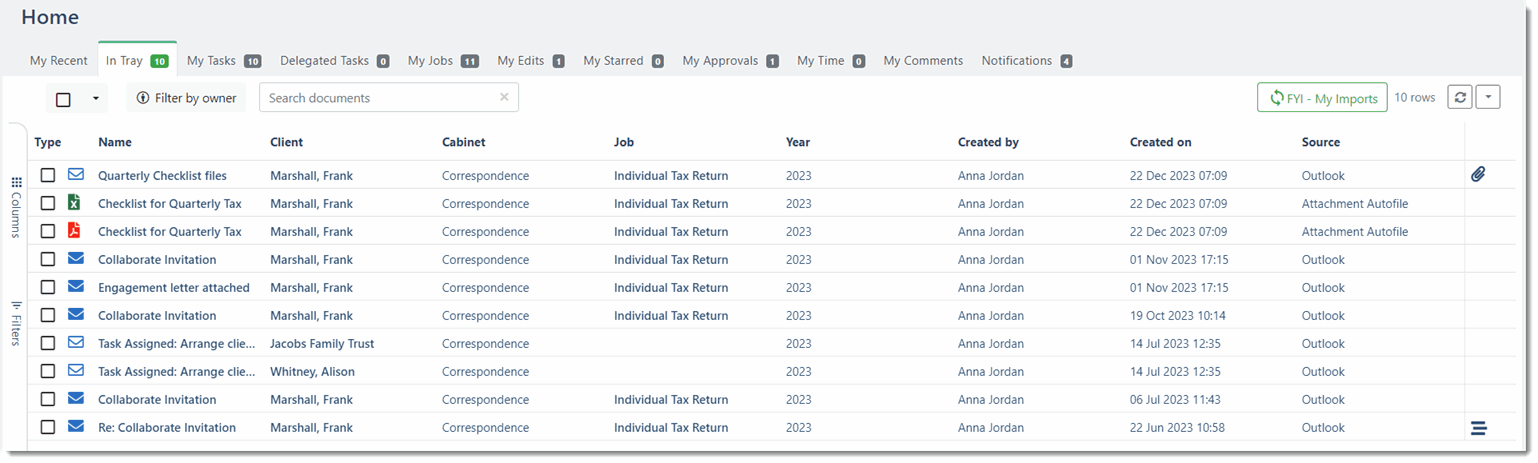Screen dimensions: 1538x463
Task: Open the My Approvals tab
Action: click(730, 61)
